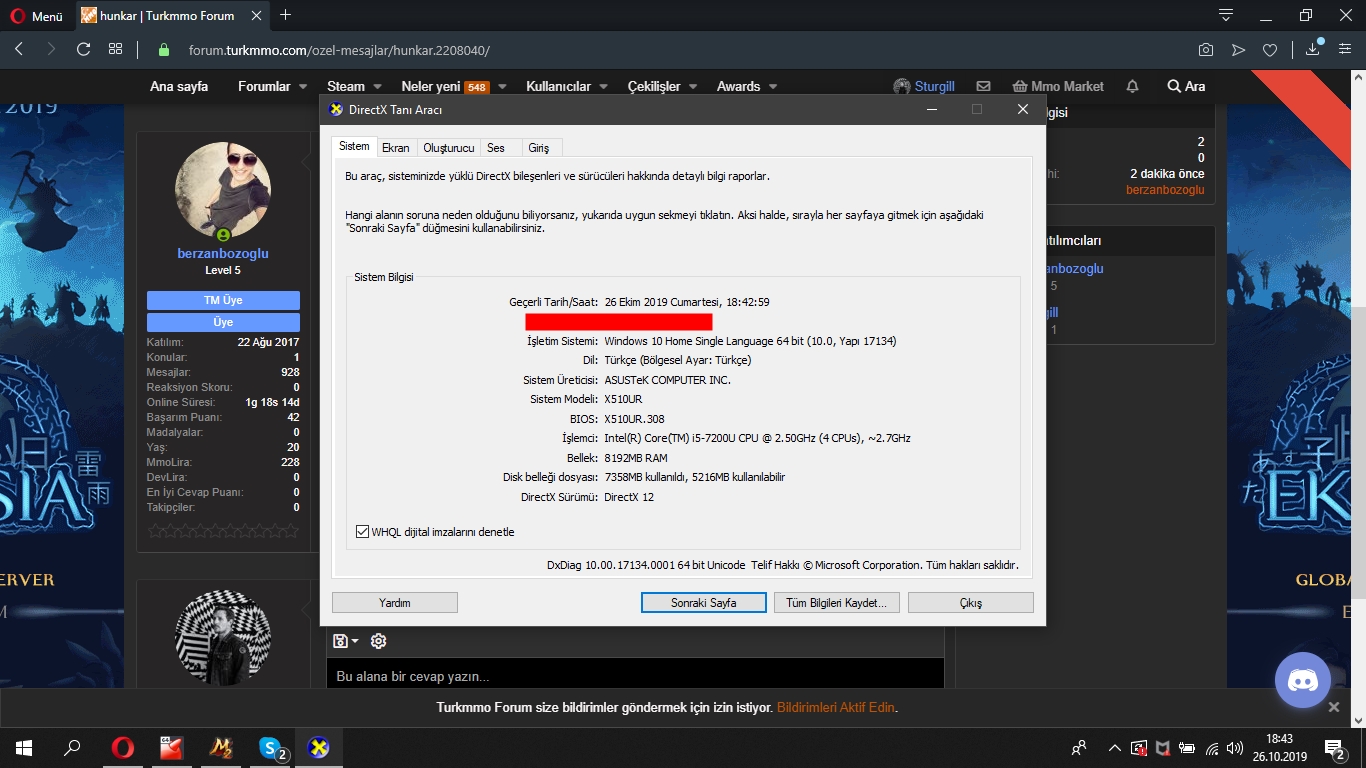This screenshot has width=1366, height=768.
Task: Open the browser downloads icon
Action: 1313,50
